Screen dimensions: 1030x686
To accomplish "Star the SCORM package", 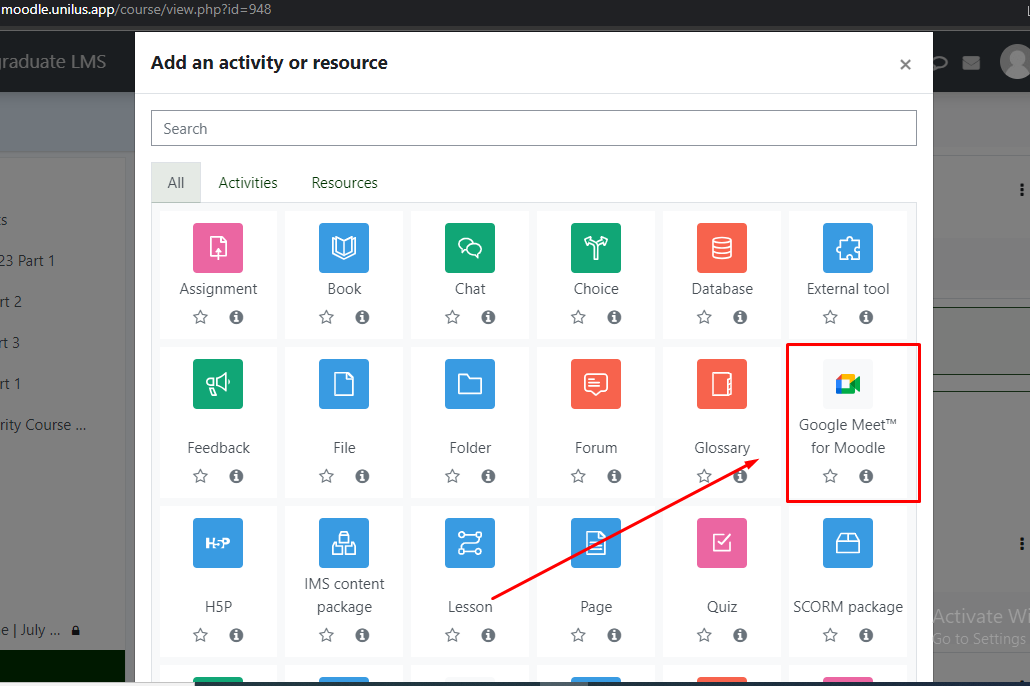I will click(830, 635).
